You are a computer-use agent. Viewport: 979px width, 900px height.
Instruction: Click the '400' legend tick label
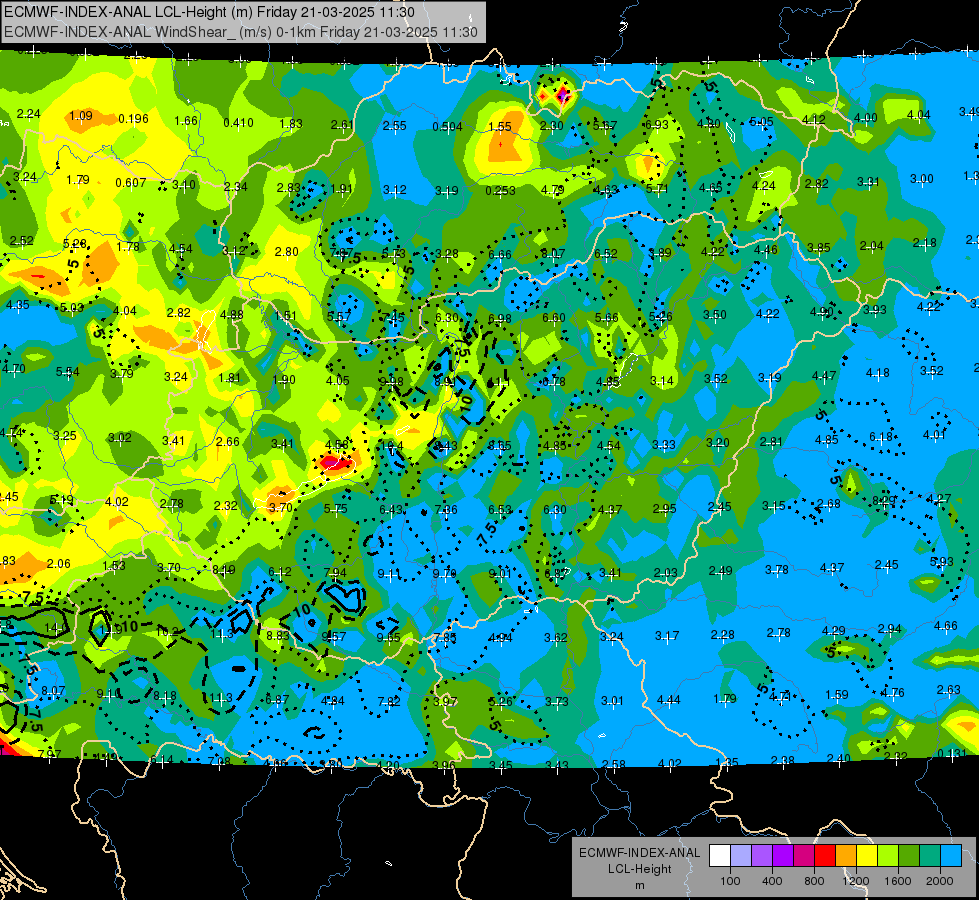[x=772, y=881]
